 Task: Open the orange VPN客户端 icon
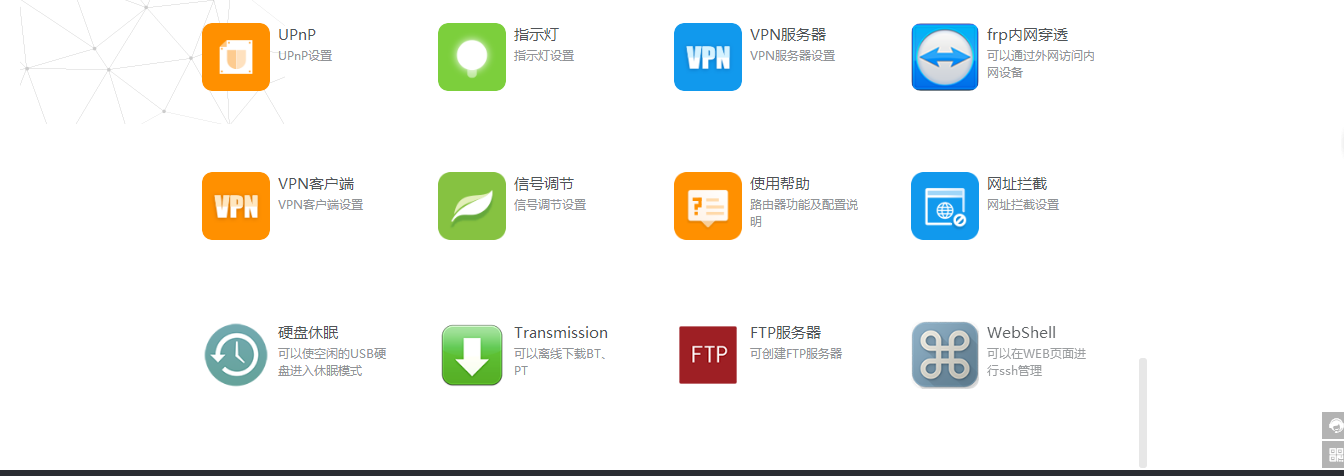tap(236, 206)
